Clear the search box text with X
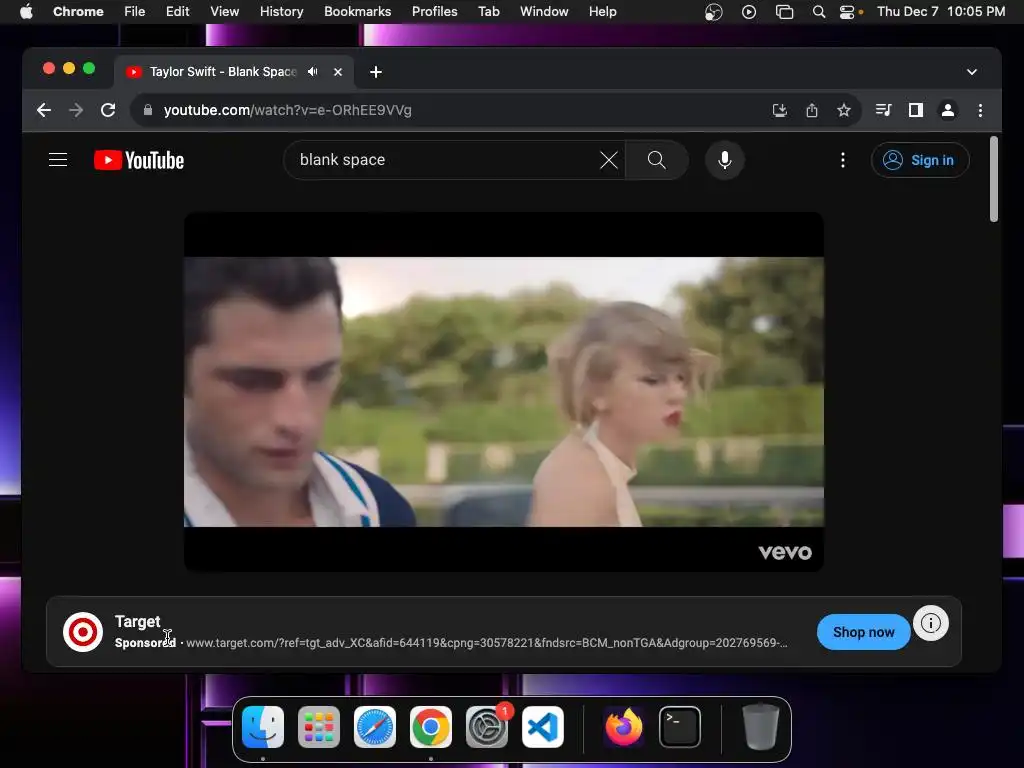The height and width of the screenshot is (768, 1024). 609,160
